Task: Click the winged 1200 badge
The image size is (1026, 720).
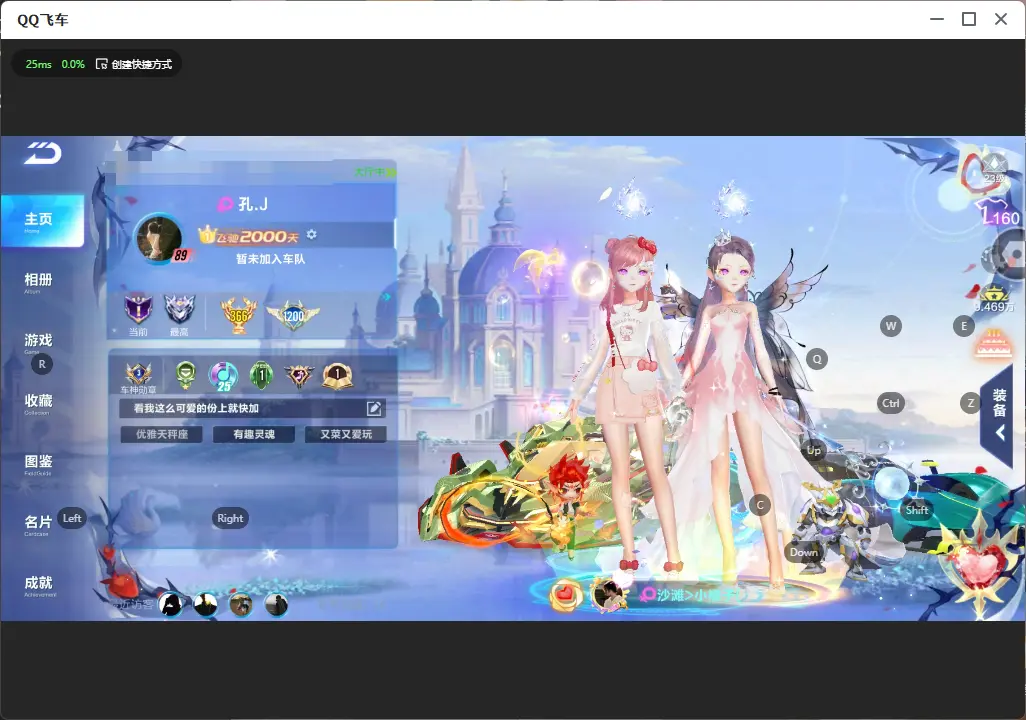Action: 293,315
